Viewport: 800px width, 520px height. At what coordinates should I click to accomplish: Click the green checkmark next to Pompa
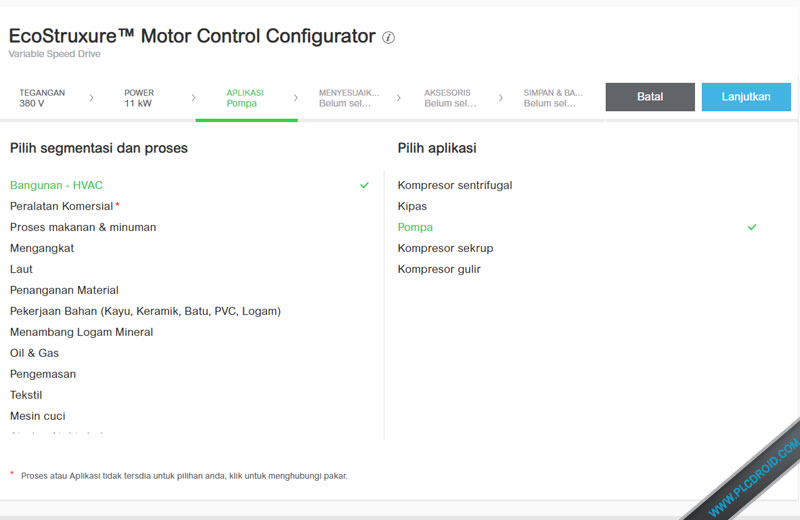tap(752, 227)
